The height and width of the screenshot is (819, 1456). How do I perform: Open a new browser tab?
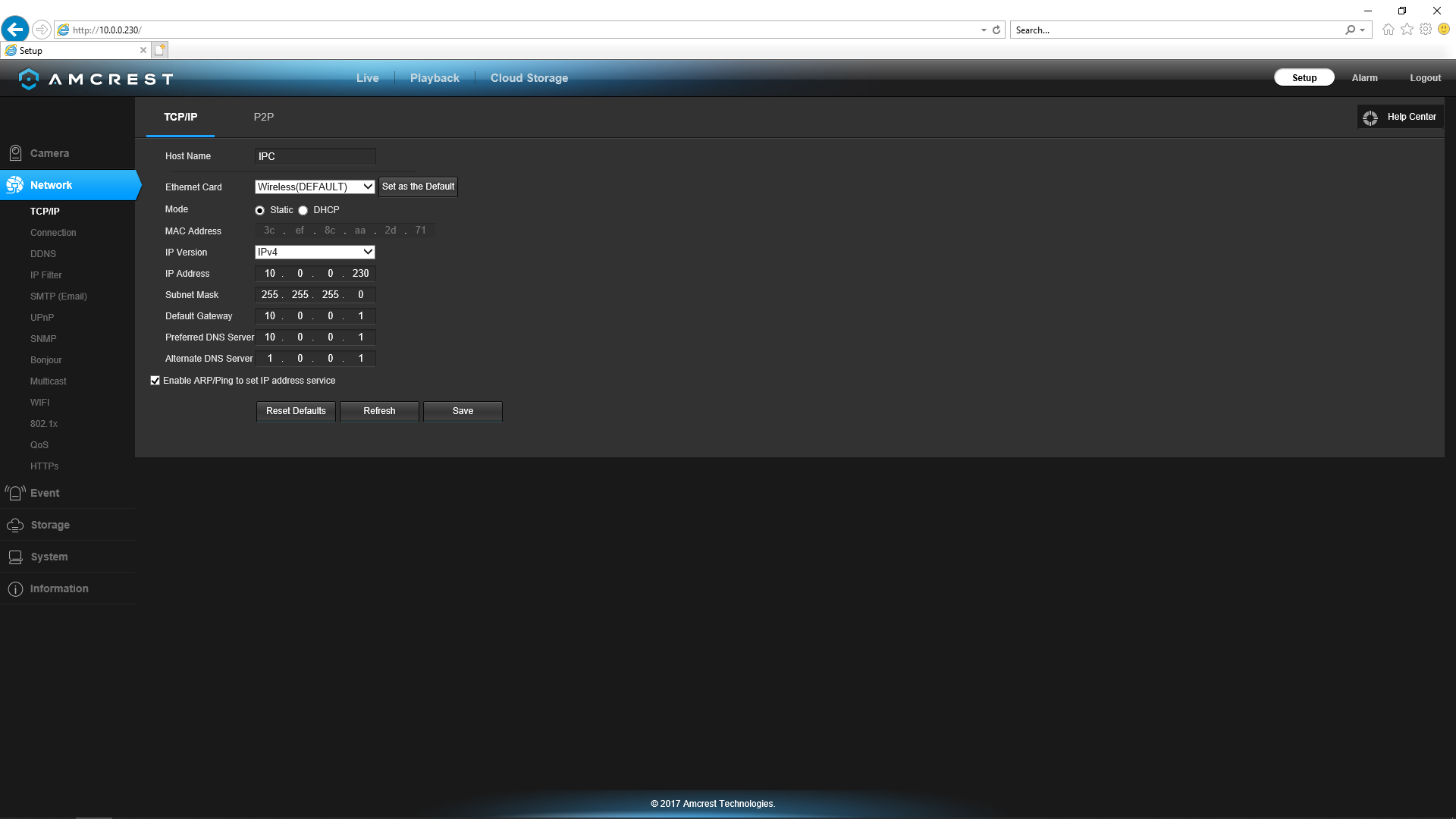159,50
